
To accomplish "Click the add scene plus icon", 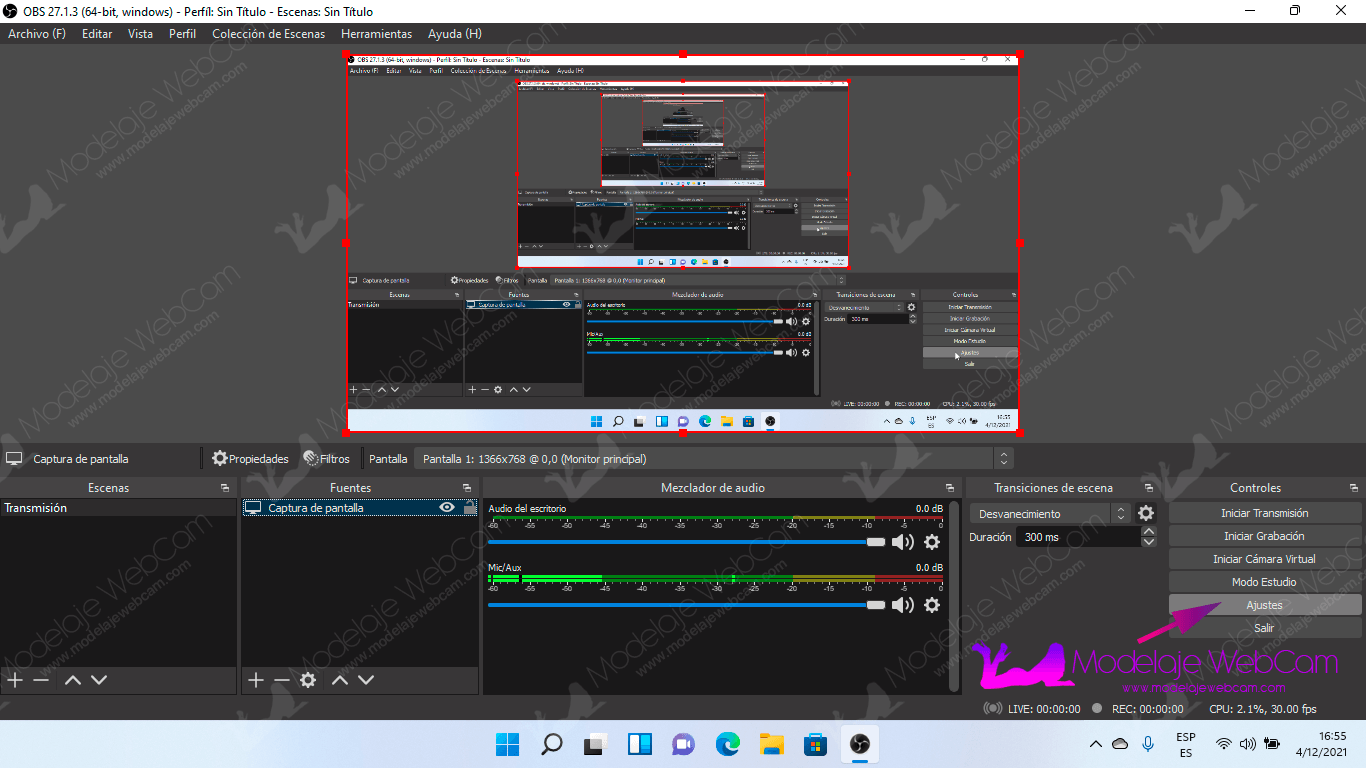I will click(x=15, y=680).
